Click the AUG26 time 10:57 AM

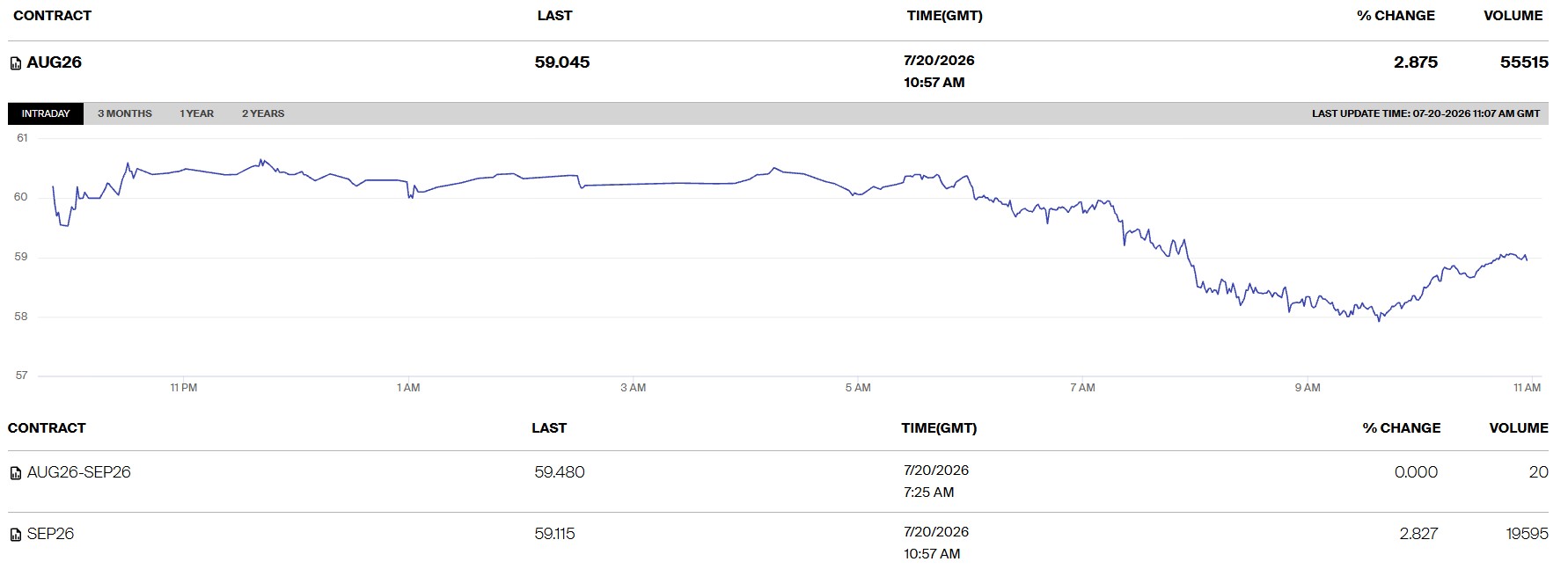[x=934, y=83]
